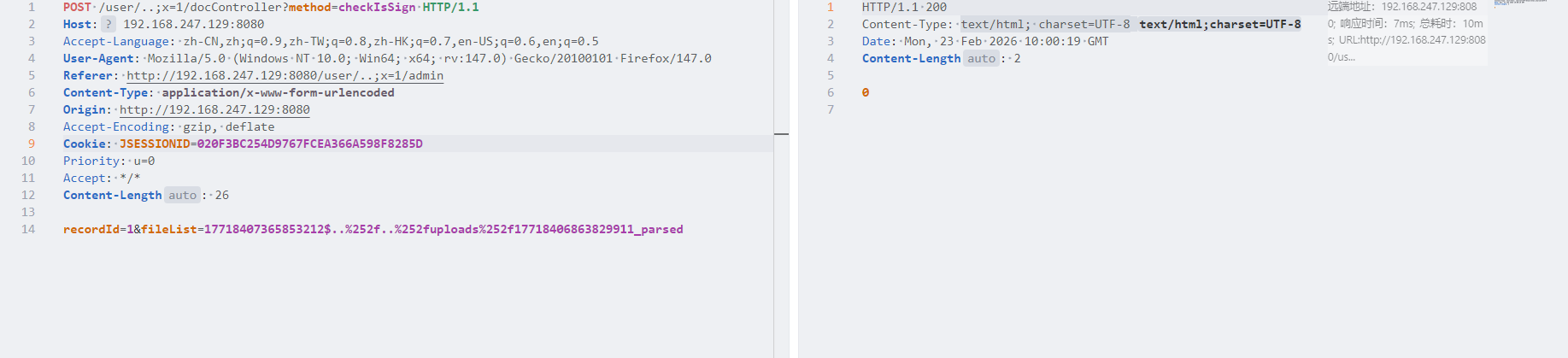Click the Accept-Encoding gzip, deflate value

pos(228,126)
